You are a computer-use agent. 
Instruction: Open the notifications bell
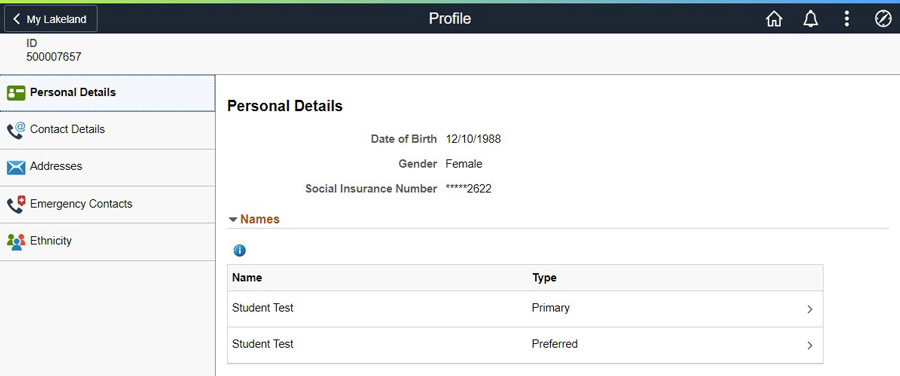(x=810, y=19)
